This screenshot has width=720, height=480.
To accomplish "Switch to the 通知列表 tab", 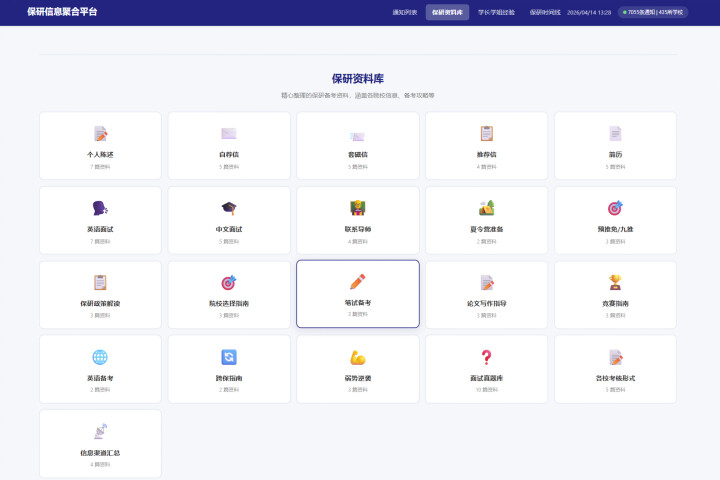I will [405, 13].
